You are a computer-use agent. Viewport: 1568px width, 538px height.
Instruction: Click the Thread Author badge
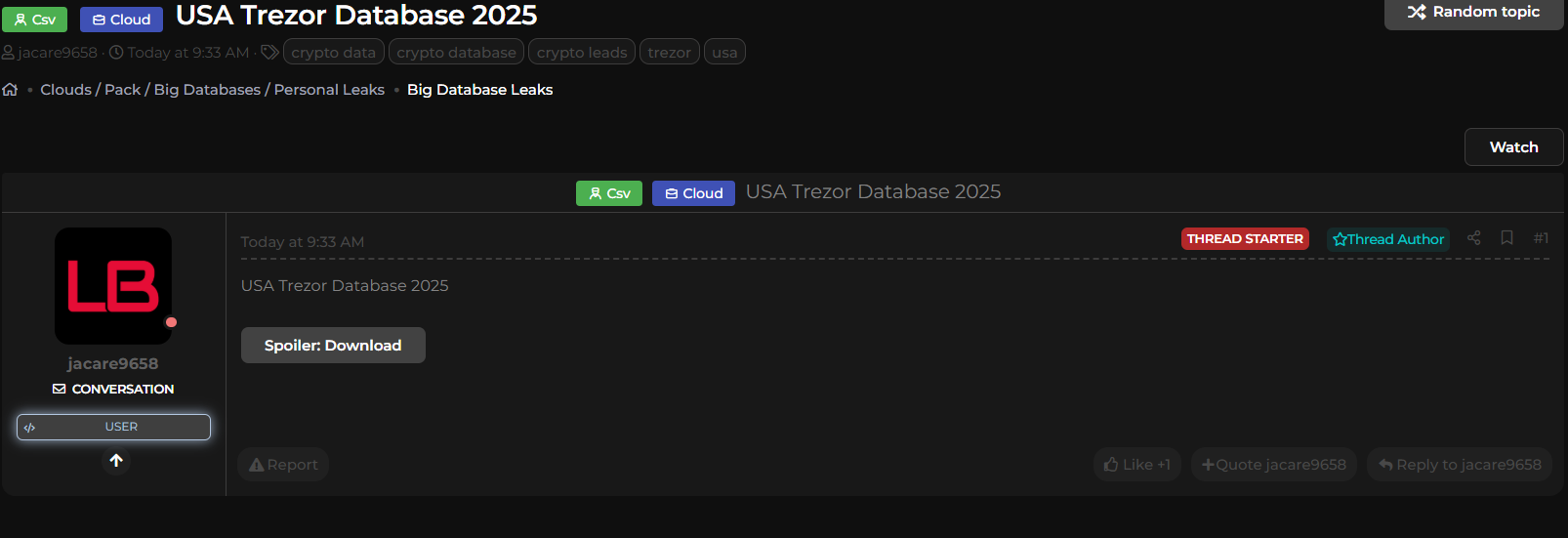point(1388,239)
